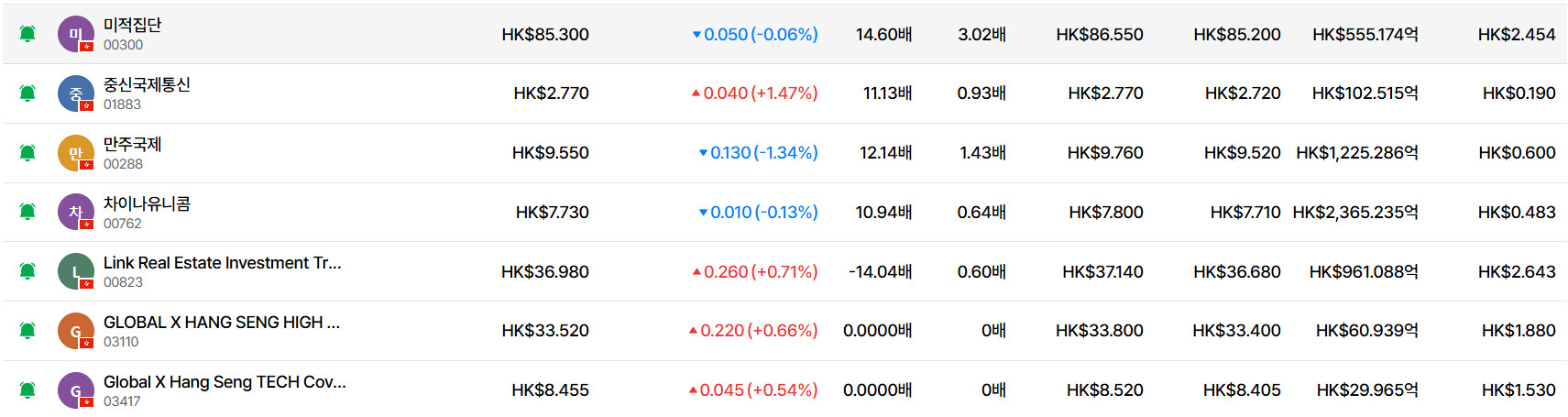Click the green L stock avatar icon
Image resolution: width=1568 pixels, height=417 pixels.
(x=76, y=271)
